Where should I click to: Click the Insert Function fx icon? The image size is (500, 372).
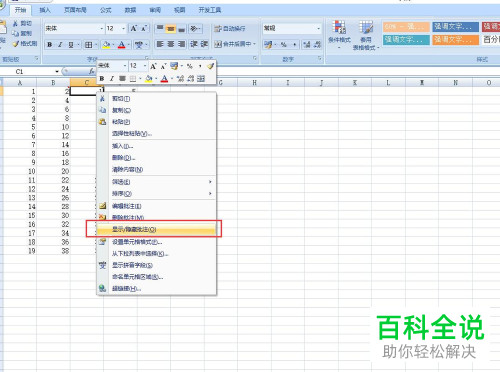pos(92,71)
